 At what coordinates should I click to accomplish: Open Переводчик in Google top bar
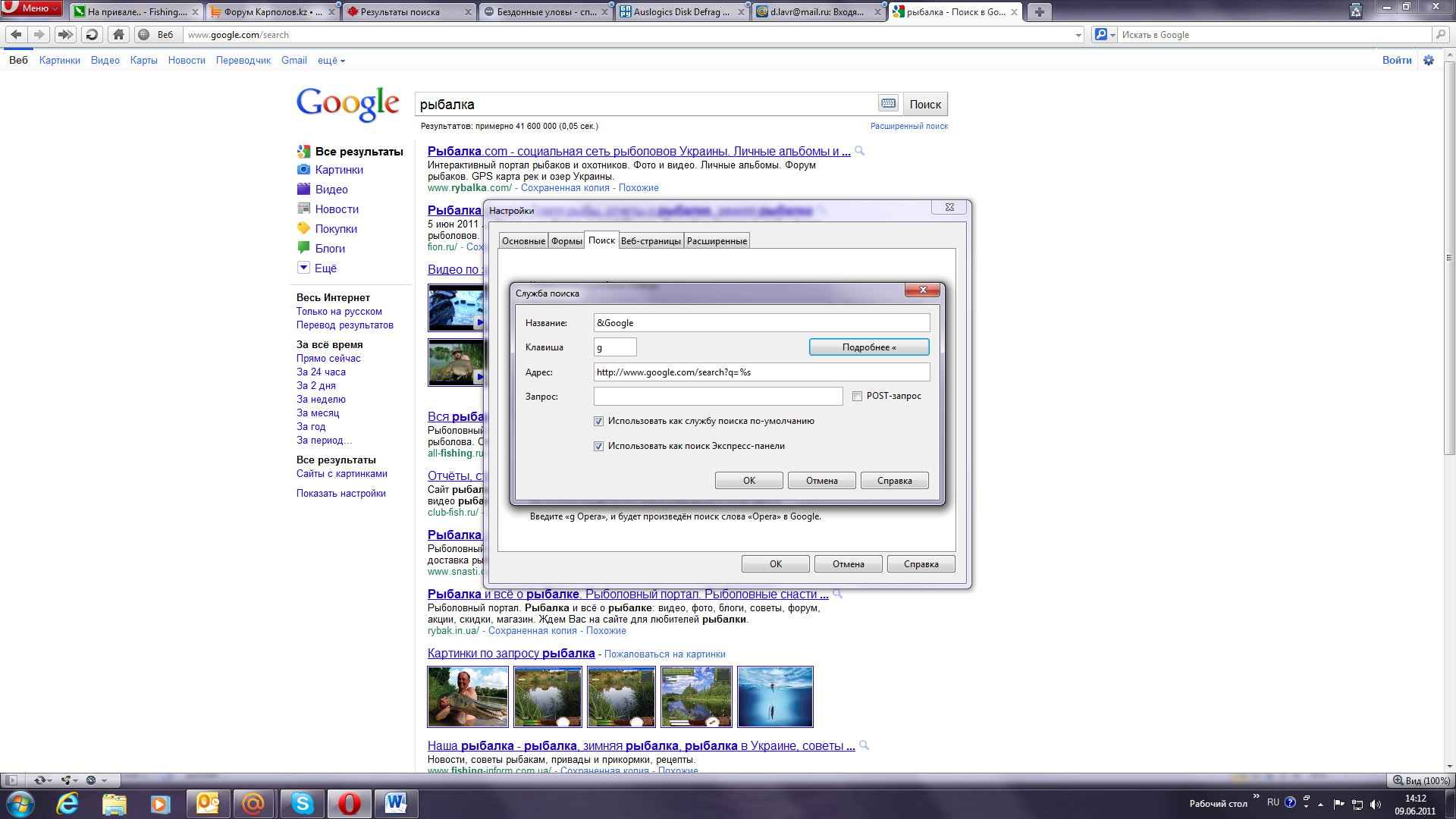pos(243,61)
